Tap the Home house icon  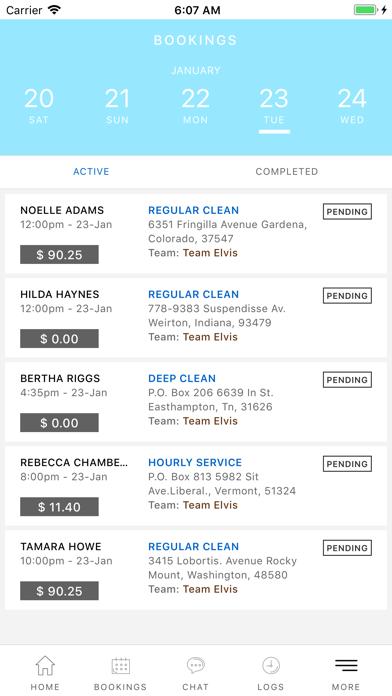click(45, 666)
